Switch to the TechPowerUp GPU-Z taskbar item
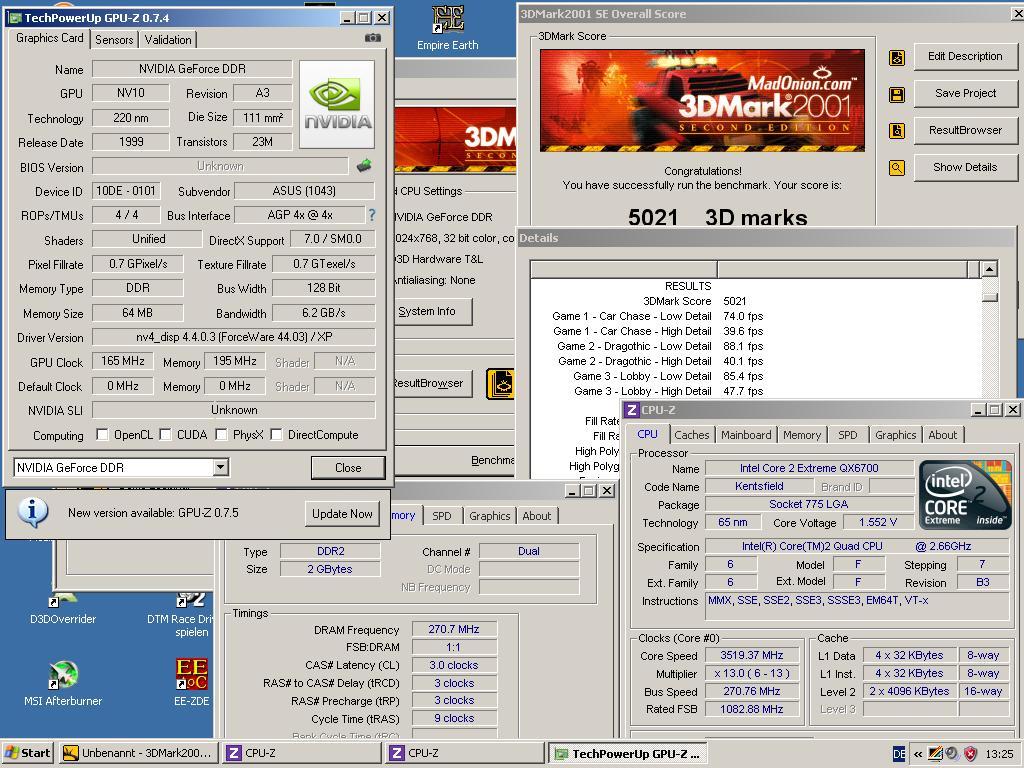This screenshot has height=768, width=1024. click(629, 754)
